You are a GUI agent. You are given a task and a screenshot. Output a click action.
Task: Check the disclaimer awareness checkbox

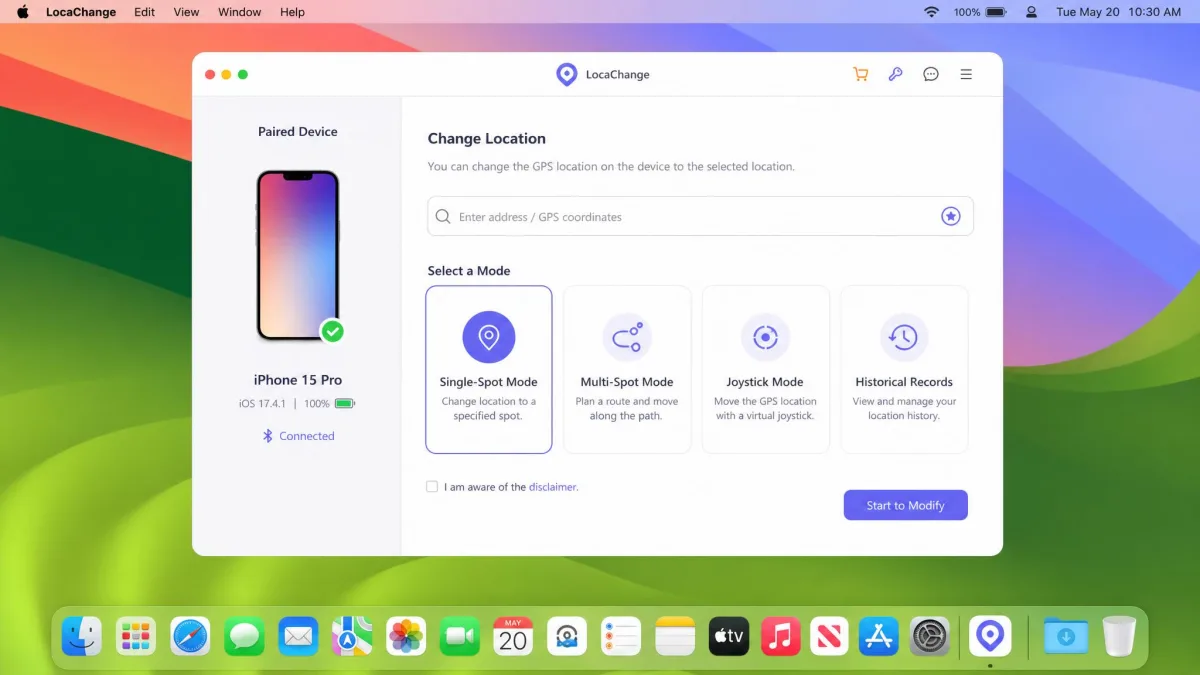tap(432, 487)
